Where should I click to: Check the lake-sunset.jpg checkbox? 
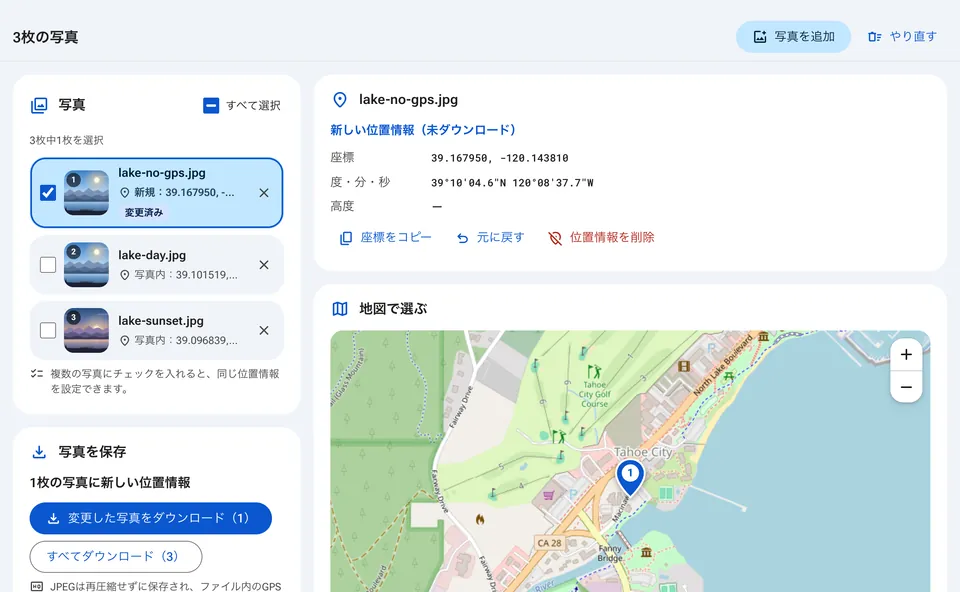tap(48, 330)
